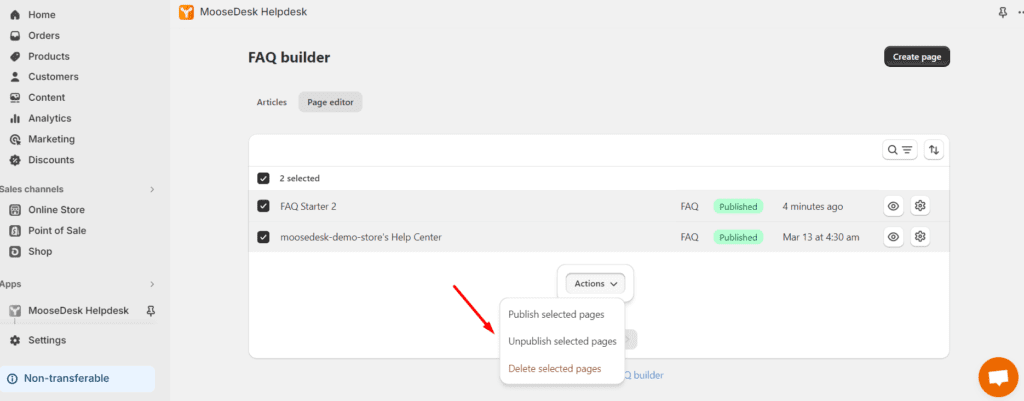Click the Create page button
This screenshot has height=401, width=1024.
point(917,57)
